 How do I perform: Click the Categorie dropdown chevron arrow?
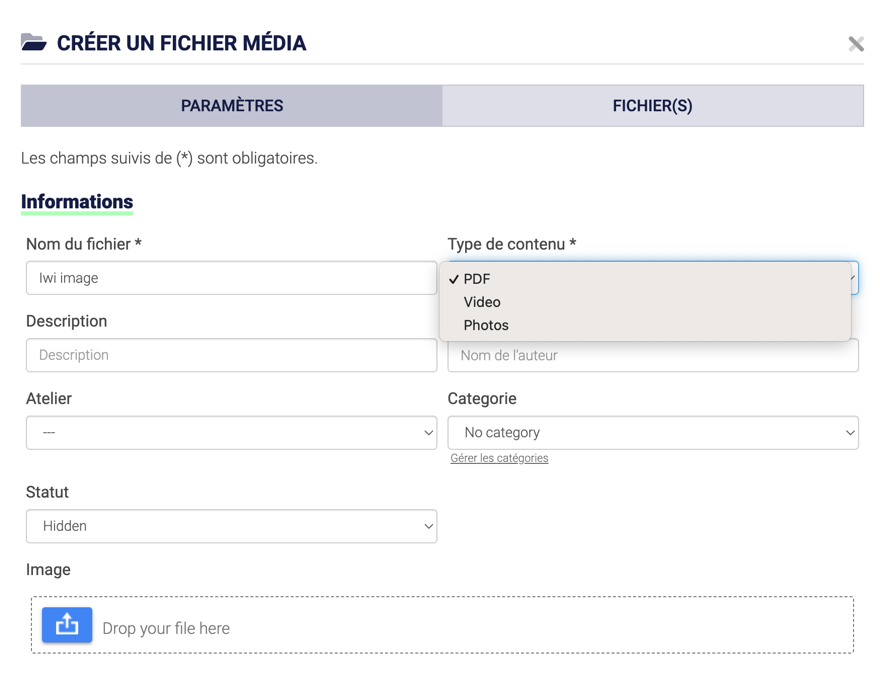pos(850,433)
